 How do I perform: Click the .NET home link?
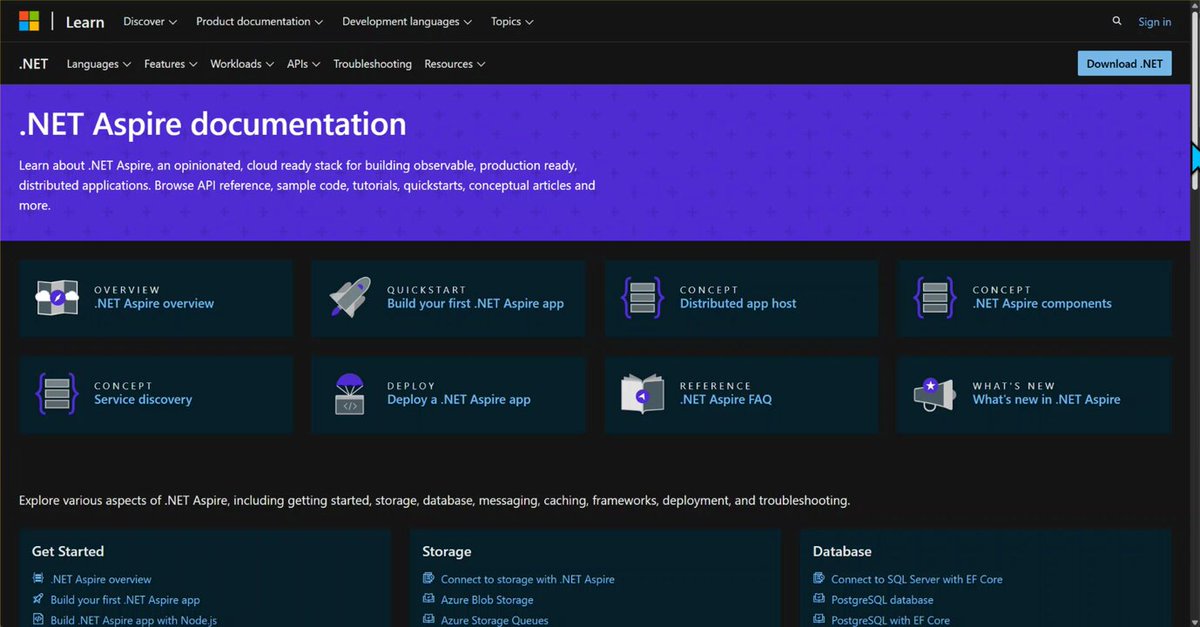pyautogui.click(x=33, y=64)
